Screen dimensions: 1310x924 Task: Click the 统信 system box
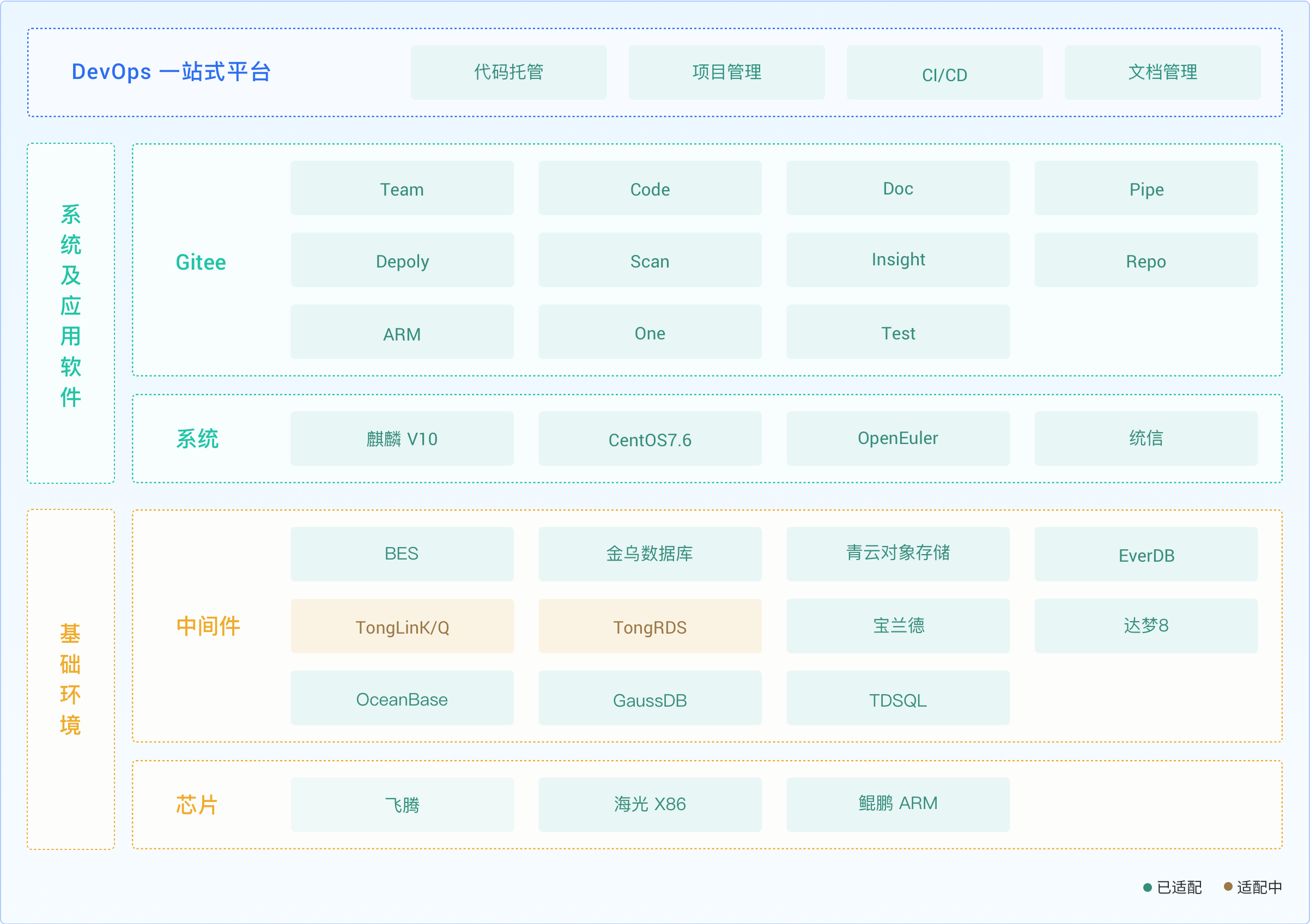(x=1145, y=439)
